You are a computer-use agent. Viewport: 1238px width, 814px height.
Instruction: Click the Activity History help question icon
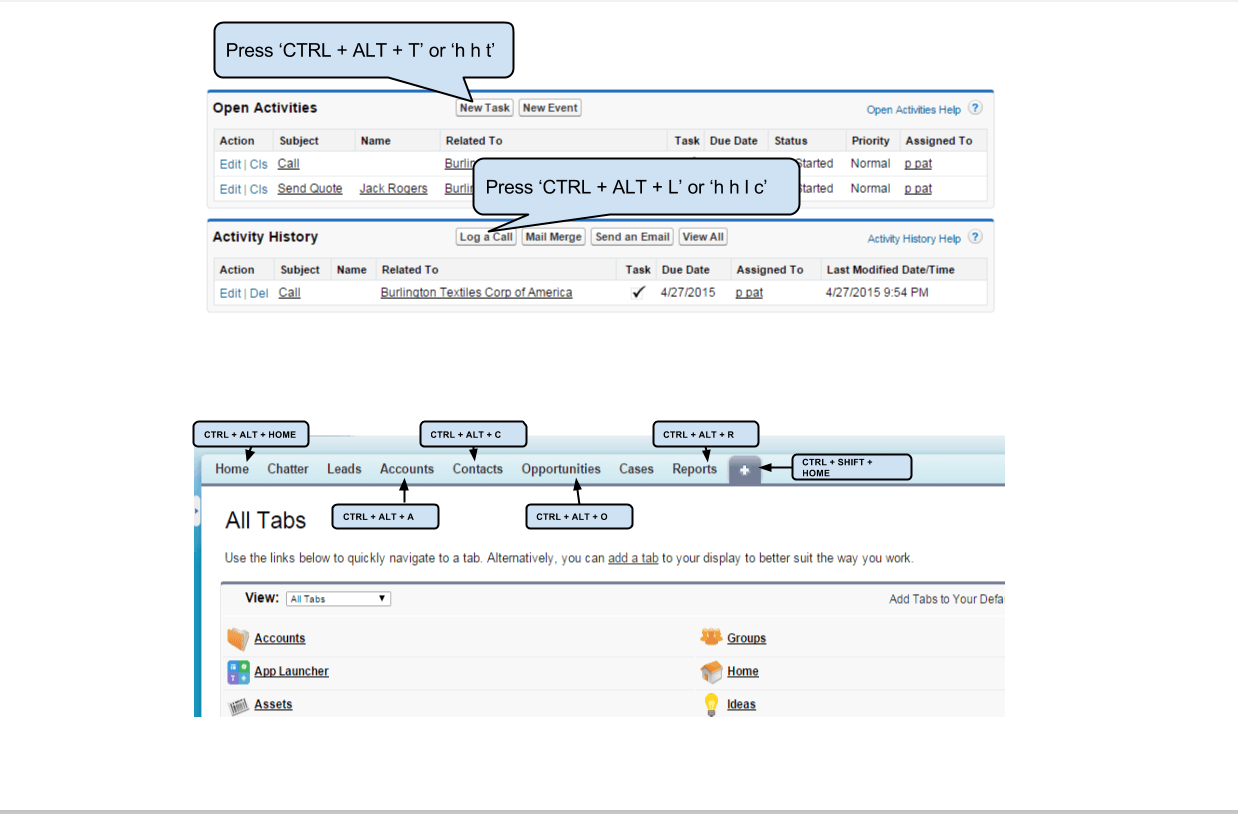point(975,237)
